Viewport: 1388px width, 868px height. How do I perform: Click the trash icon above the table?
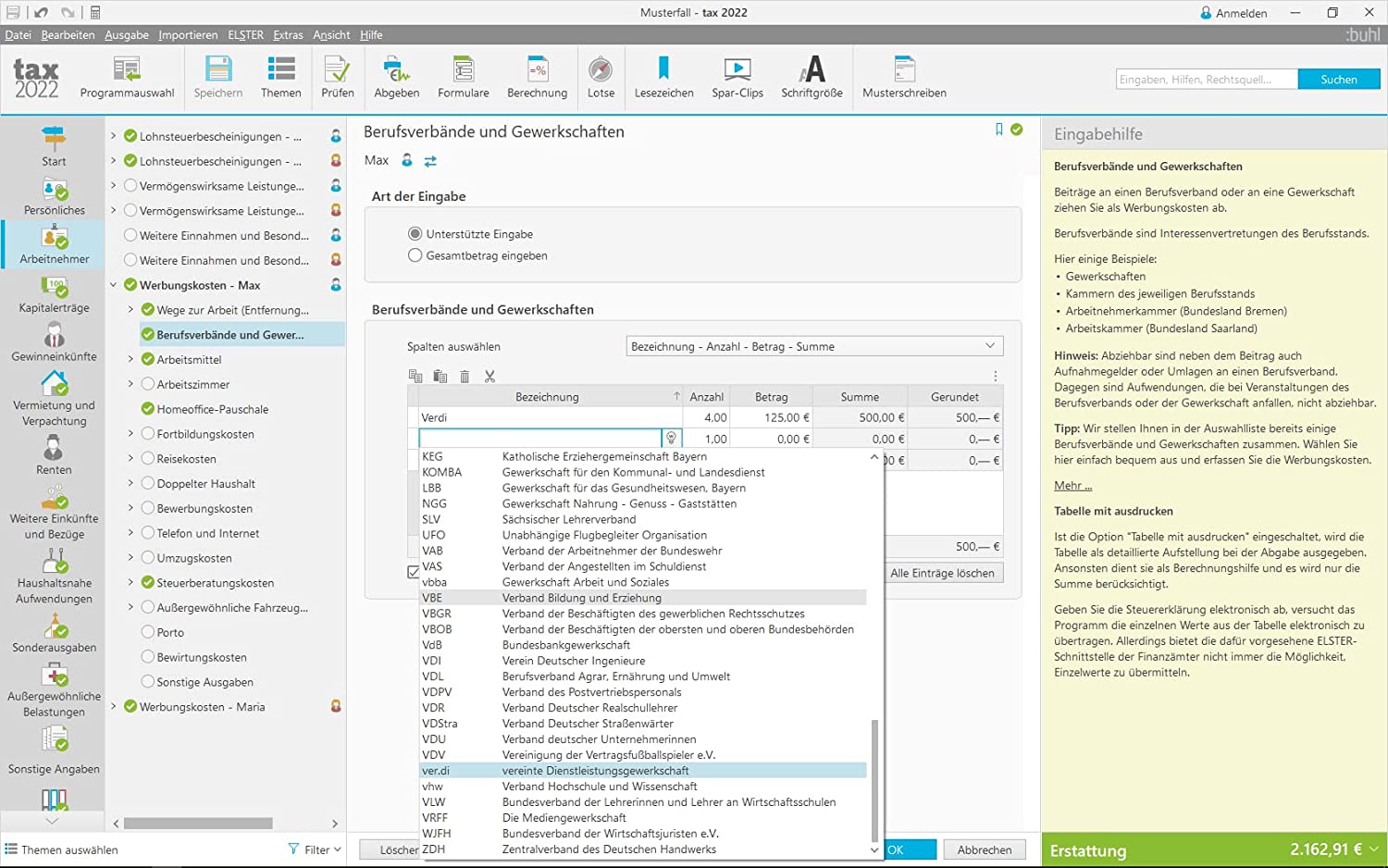pyautogui.click(x=465, y=377)
